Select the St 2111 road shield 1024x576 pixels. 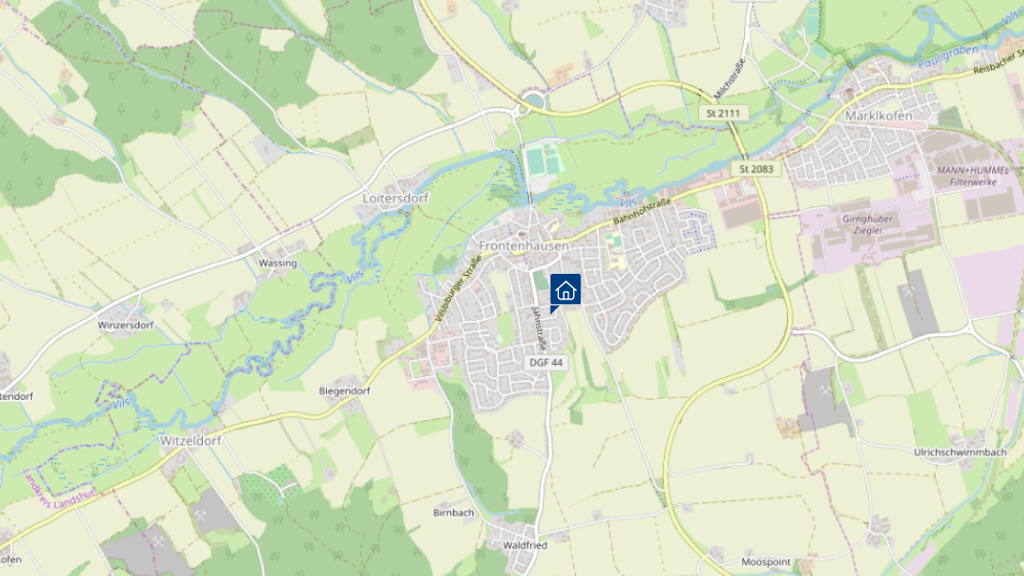(723, 113)
